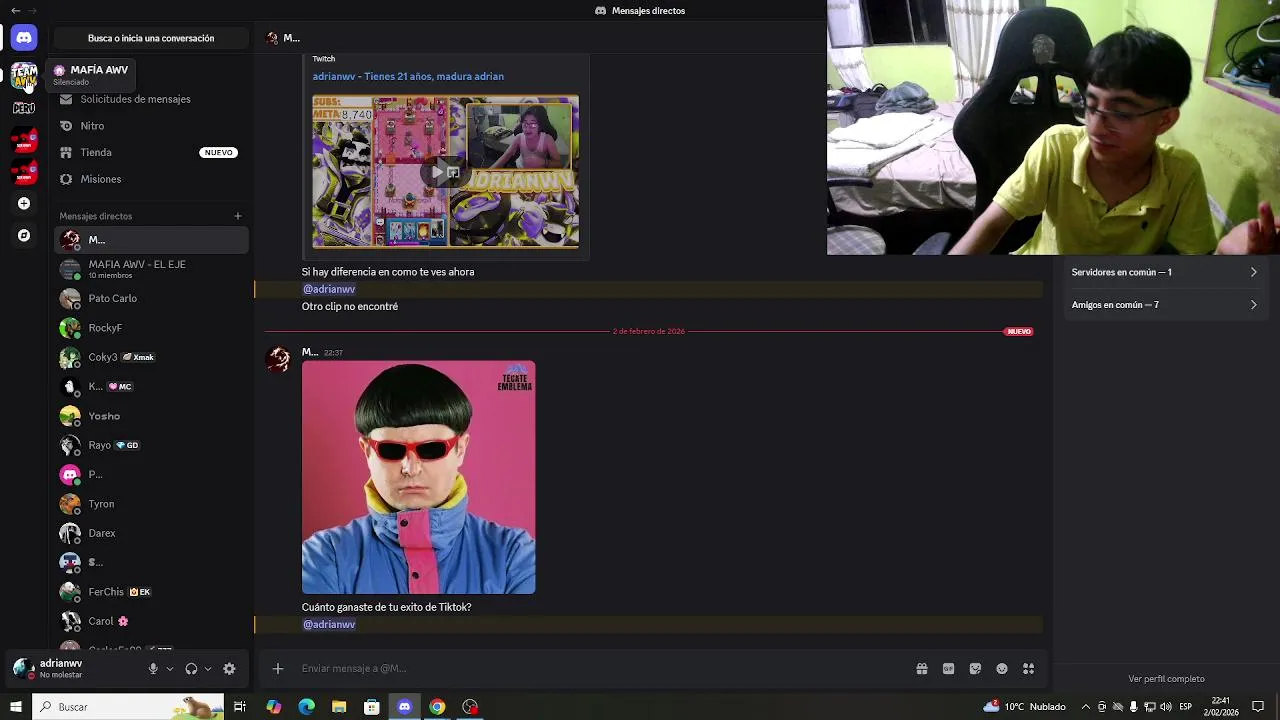Click the NUEVO new messages badge
The image size is (1280, 720).
[1019, 331]
